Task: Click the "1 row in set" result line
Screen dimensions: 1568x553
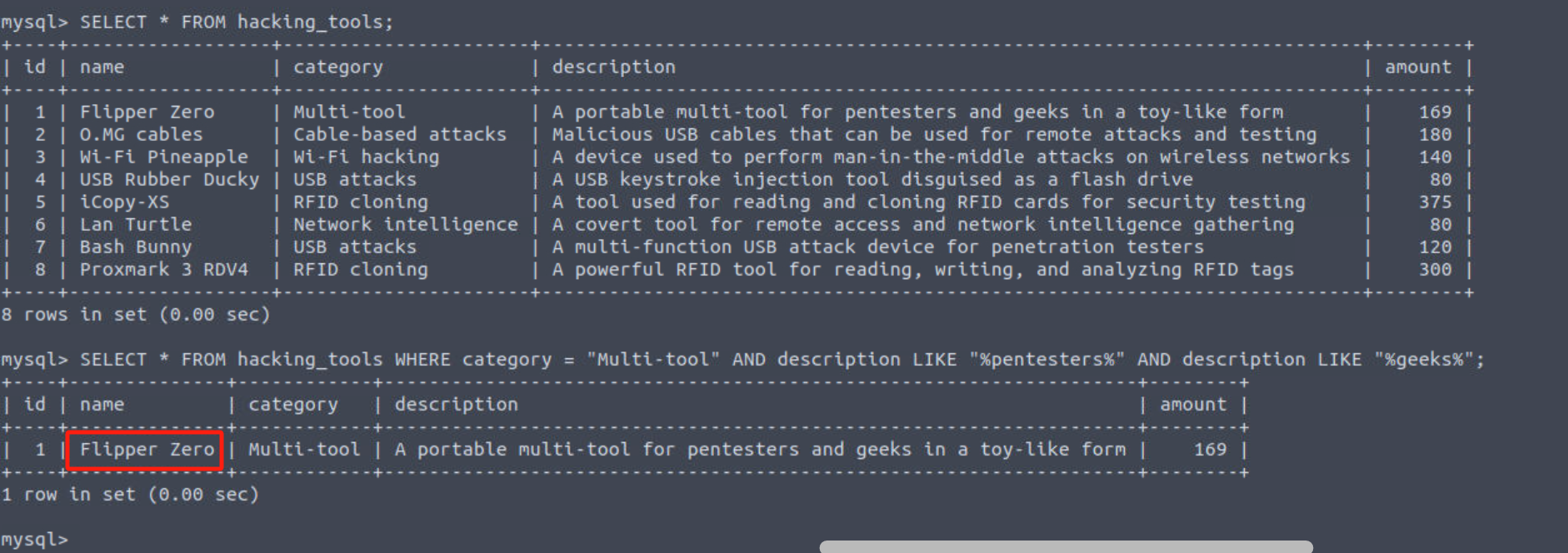Action: (x=129, y=495)
